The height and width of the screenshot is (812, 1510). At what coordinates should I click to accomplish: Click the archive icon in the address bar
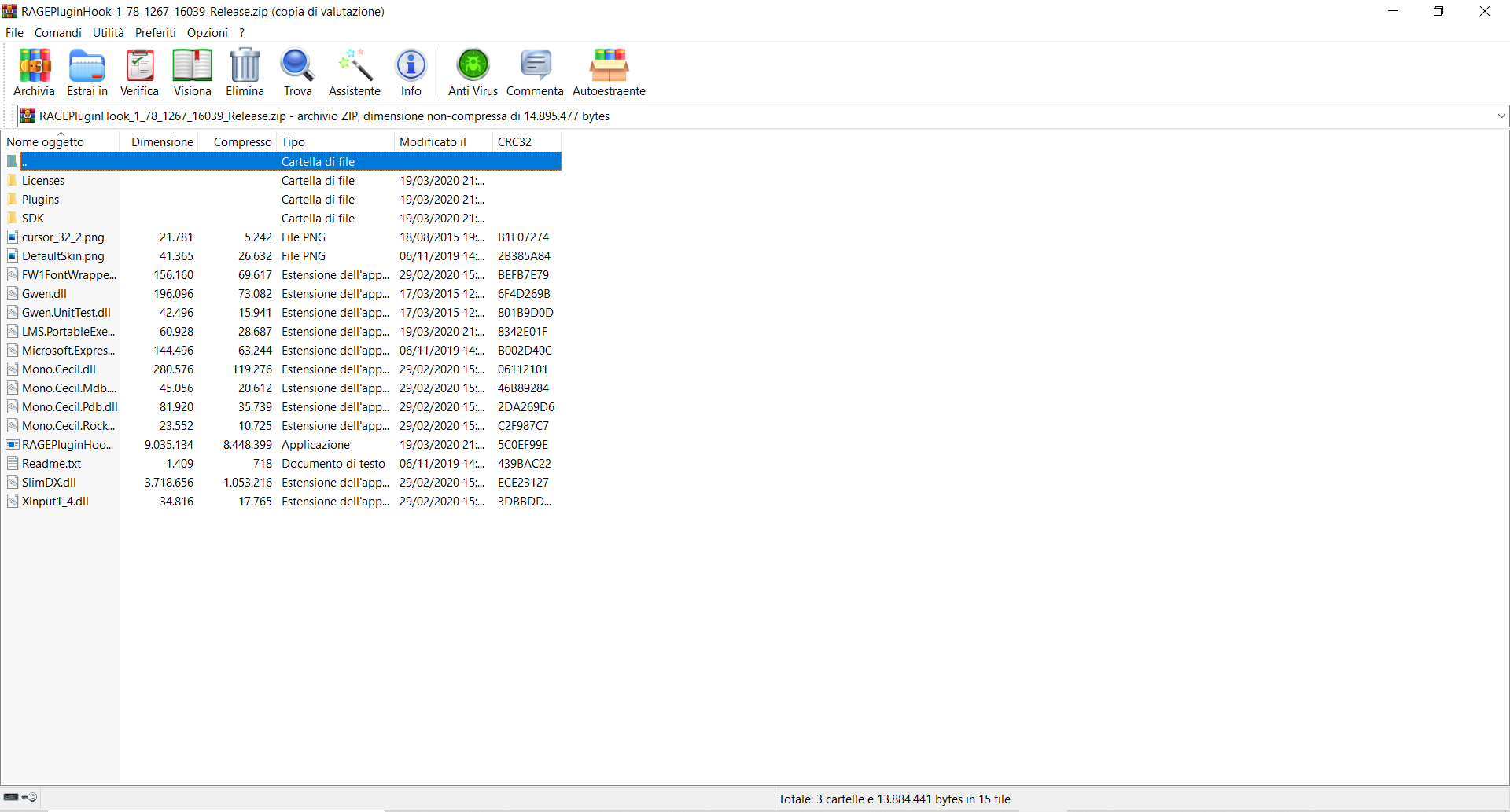click(28, 116)
